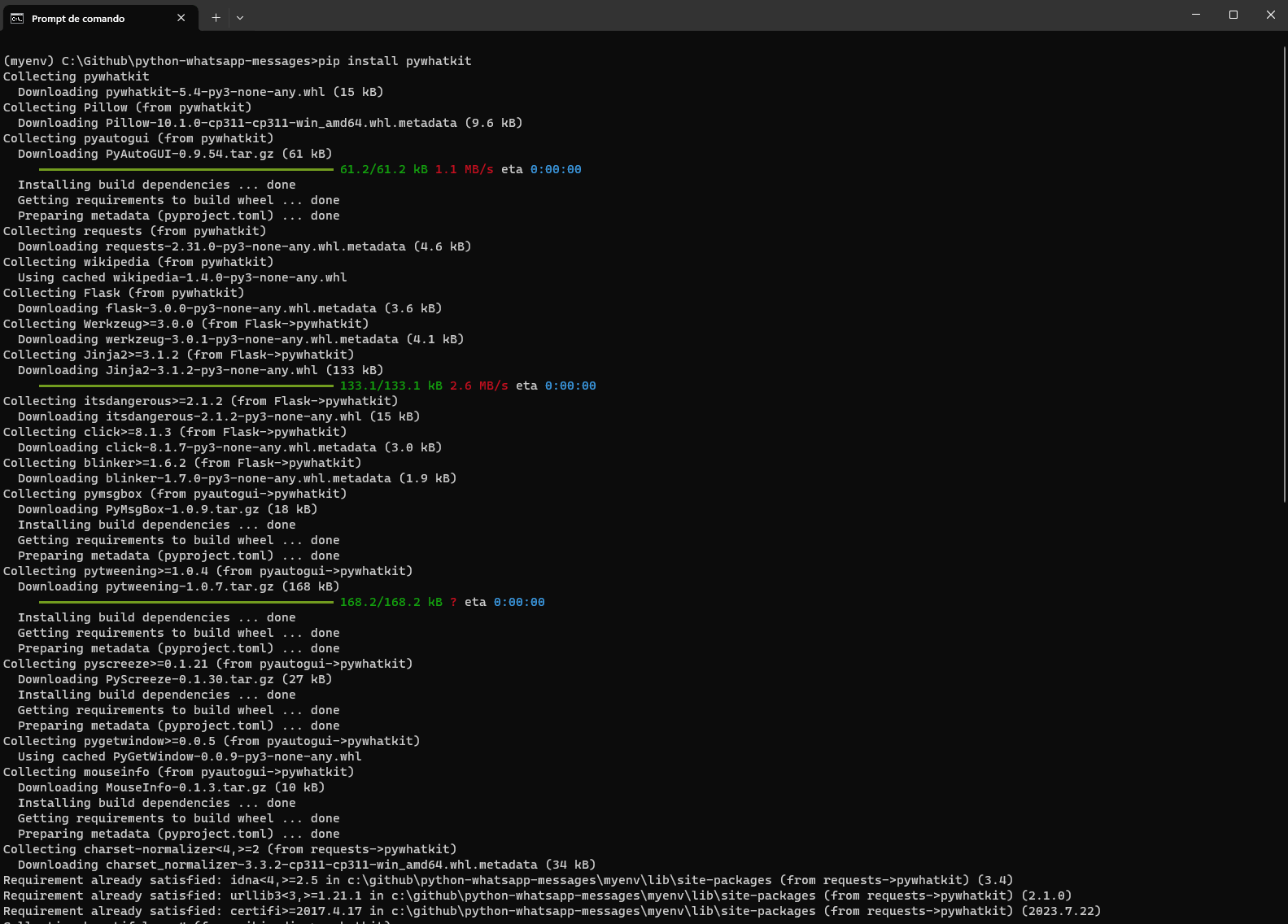Image resolution: width=1288 pixels, height=924 pixels.
Task: Click 'Downloading blinker-1.7.0' line
Action: pyautogui.click(x=237, y=478)
